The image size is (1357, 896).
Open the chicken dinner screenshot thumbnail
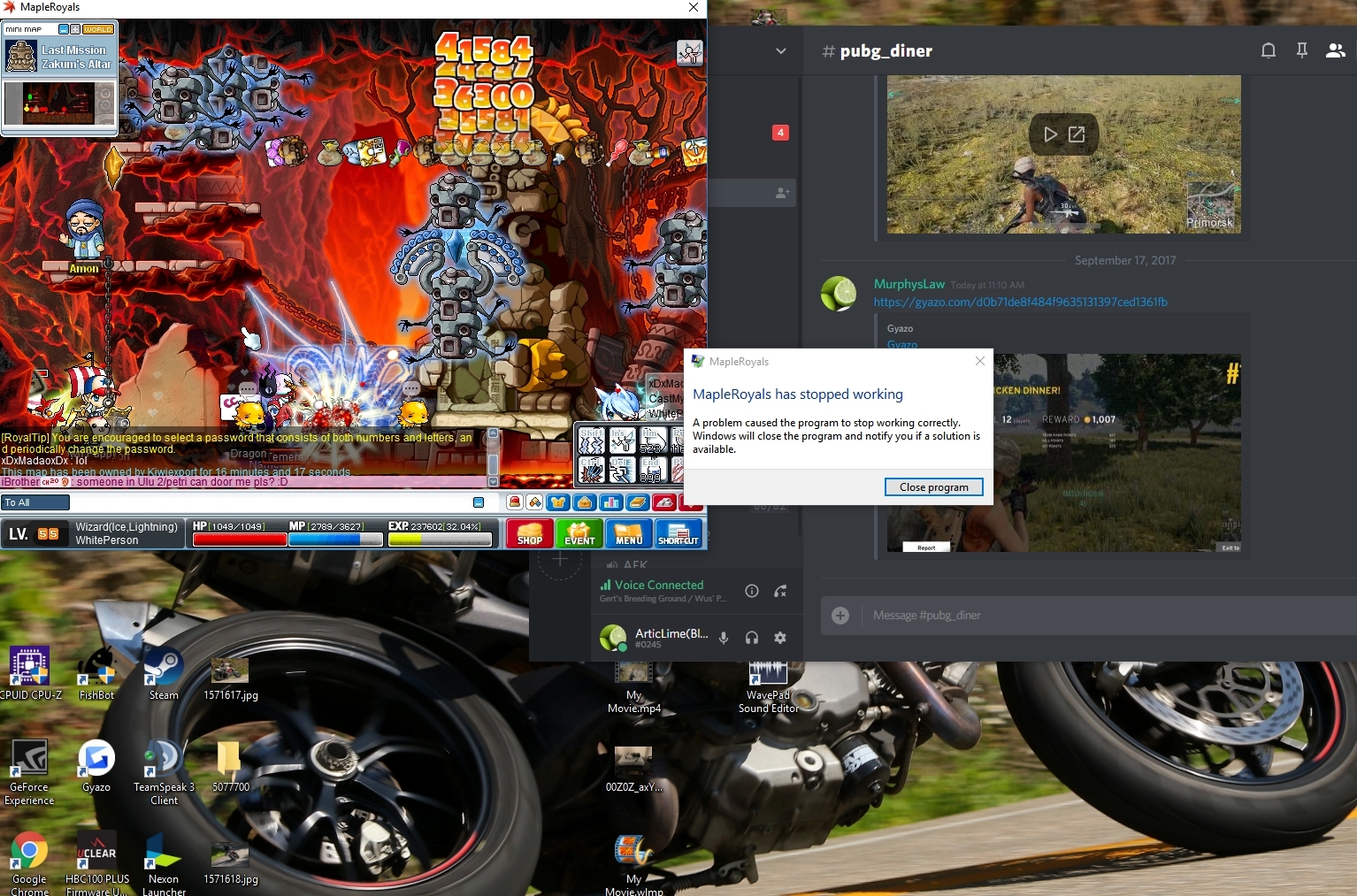(x=1063, y=453)
